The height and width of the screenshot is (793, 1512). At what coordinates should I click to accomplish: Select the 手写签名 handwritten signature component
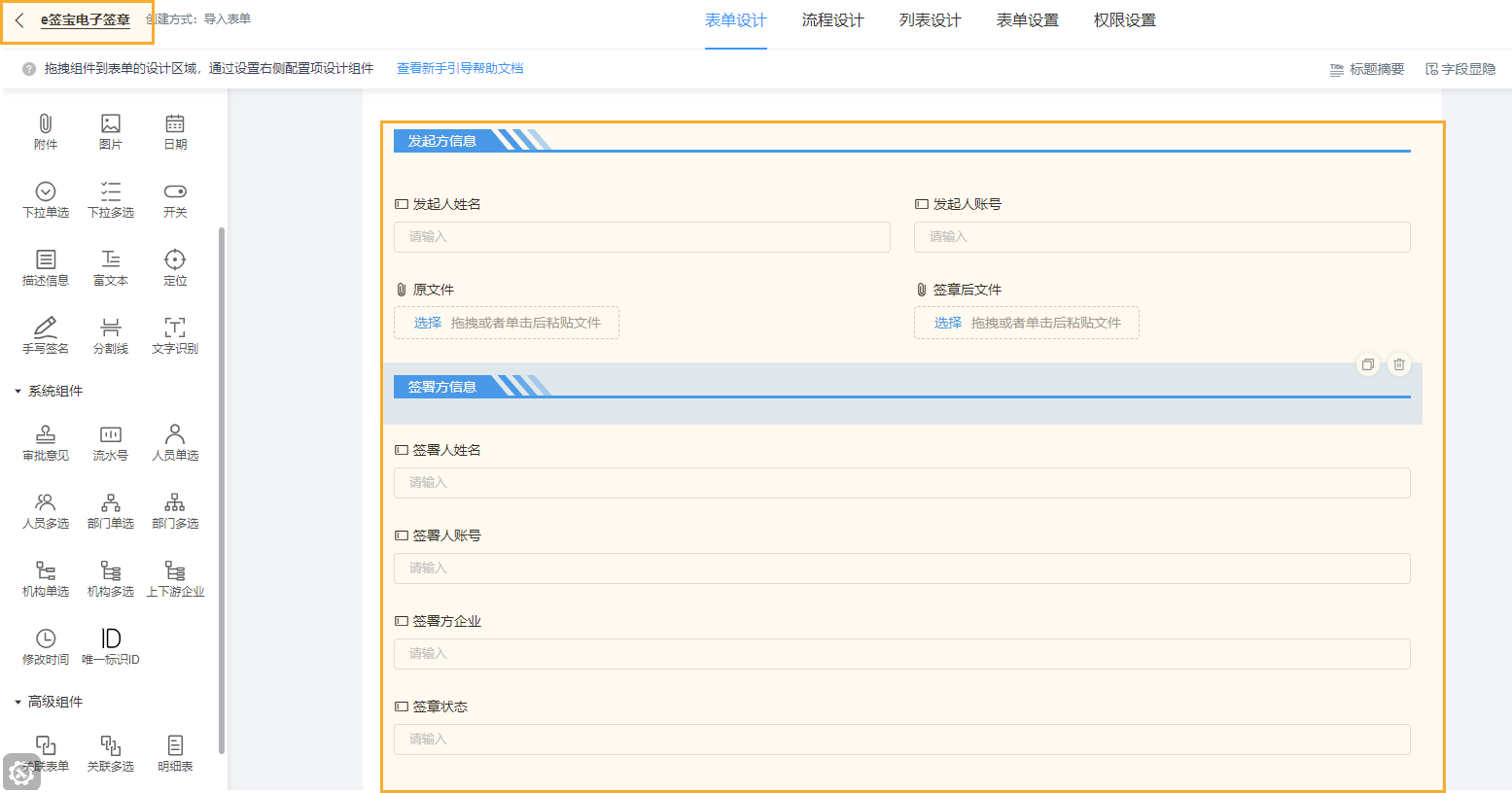point(45,335)
